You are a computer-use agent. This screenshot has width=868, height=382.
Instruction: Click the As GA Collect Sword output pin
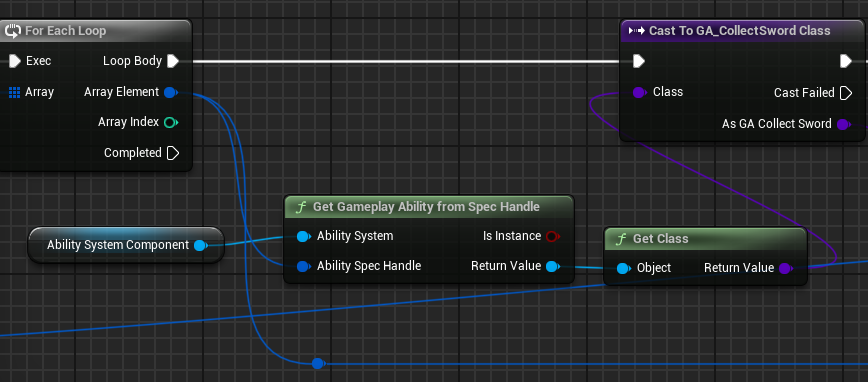pyautogui.click(x=843, y=124)
